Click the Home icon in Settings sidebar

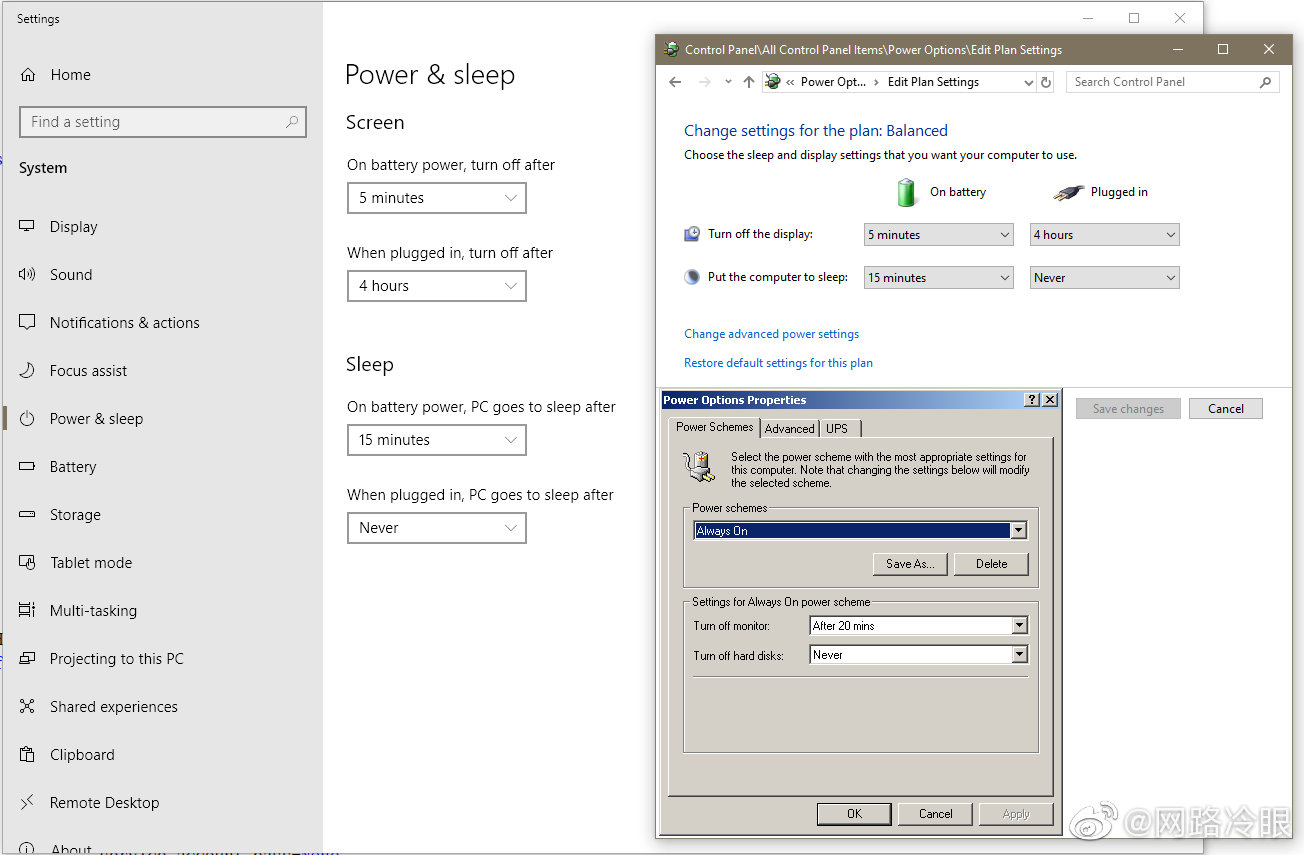pos(28,75)
